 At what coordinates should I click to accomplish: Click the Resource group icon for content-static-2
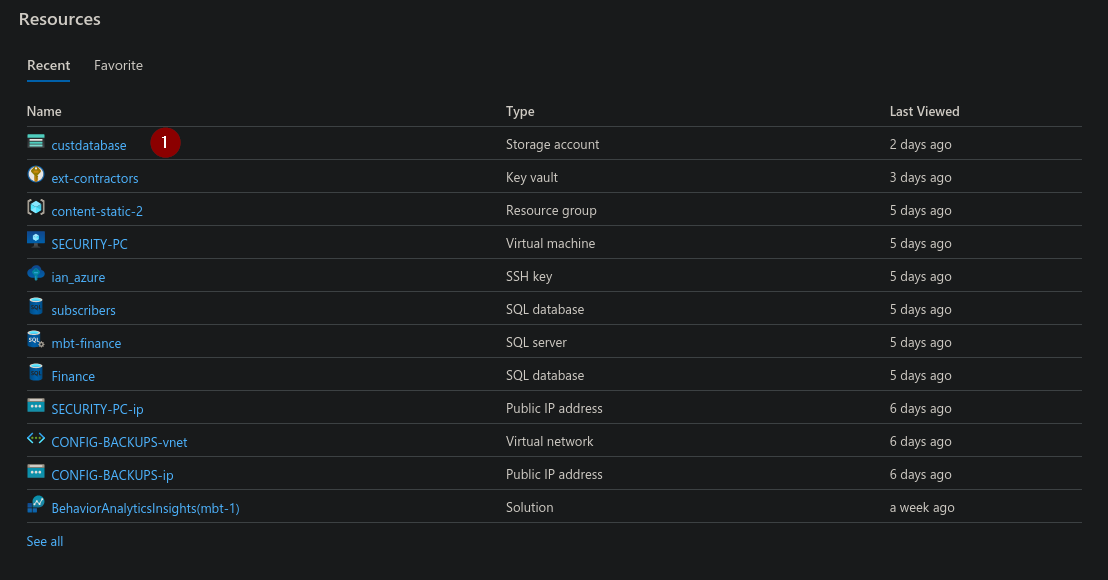coord(36,210)
